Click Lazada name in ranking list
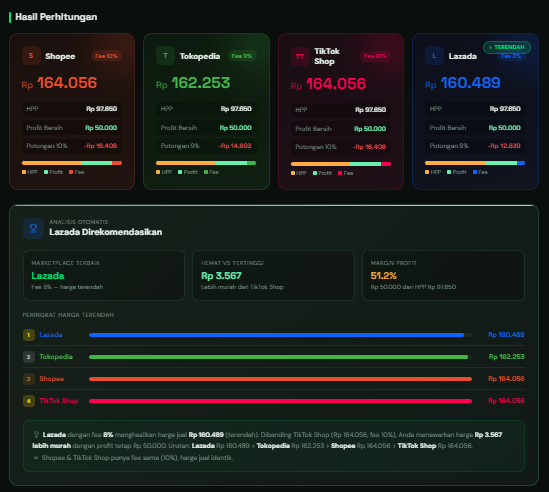549x492 pixels. point(51,335)
